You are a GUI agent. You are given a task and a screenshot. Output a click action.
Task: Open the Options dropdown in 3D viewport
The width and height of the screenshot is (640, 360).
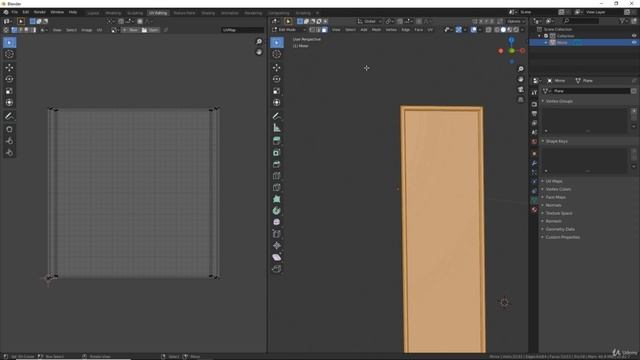pyautogui.click(x=516, y=21)
